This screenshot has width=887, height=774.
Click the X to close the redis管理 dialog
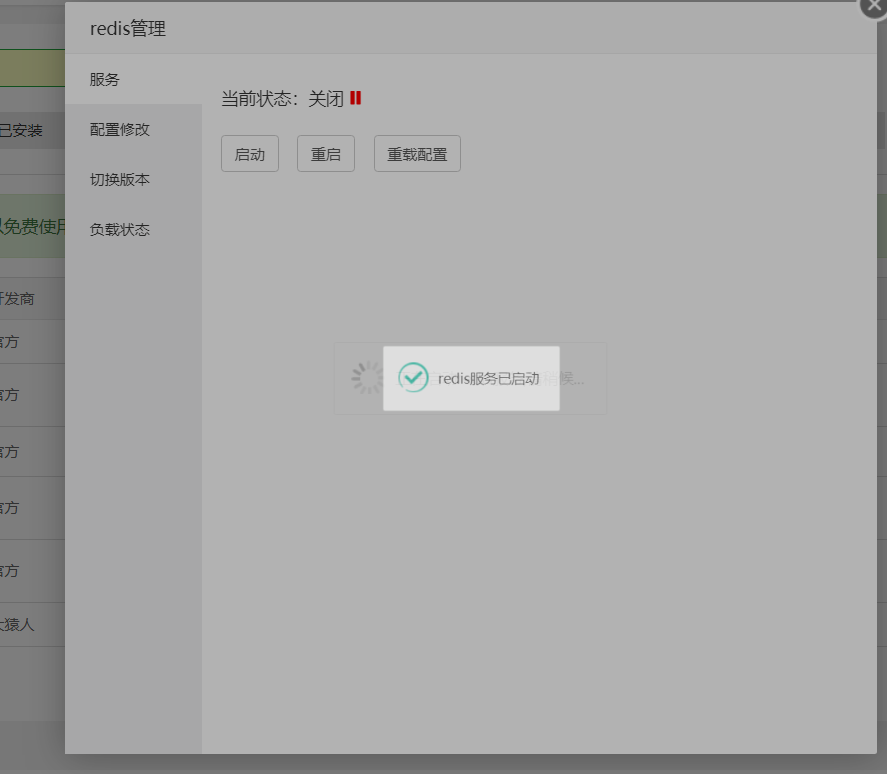coord(874,6)
